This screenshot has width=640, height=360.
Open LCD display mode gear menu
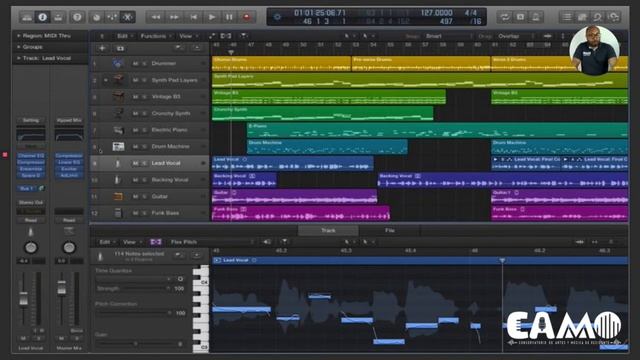pyautogui.click(x=277, y=17)
